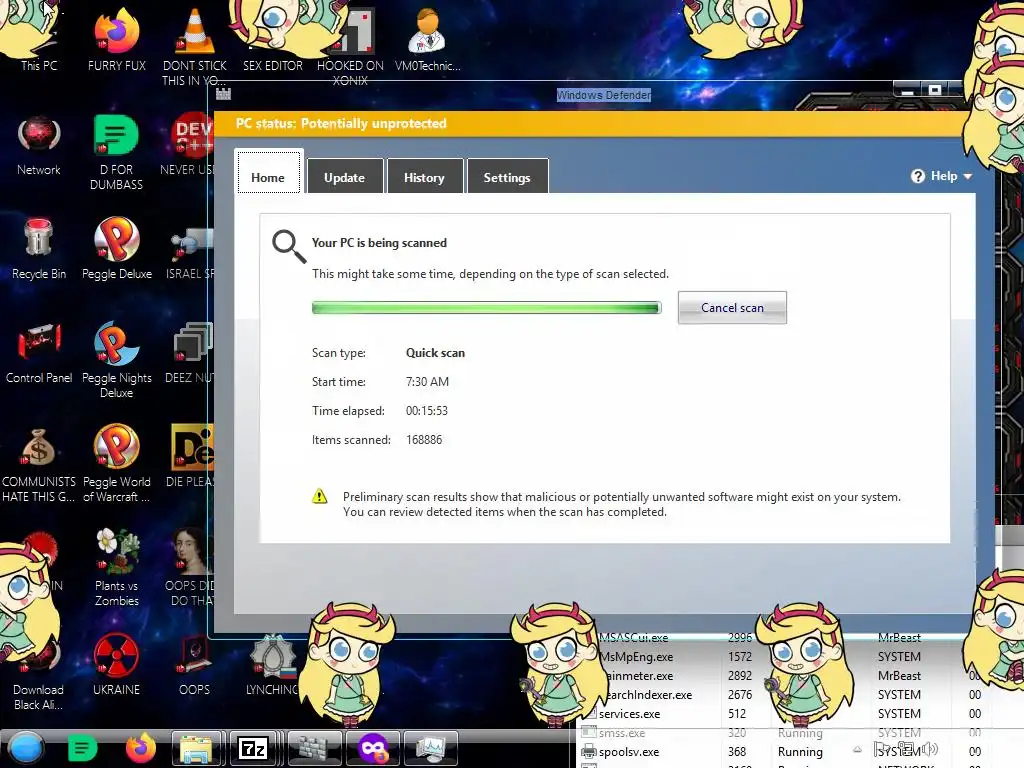The width and height of the screenshot is (1024, 768).
Task: Click PID 2676 in Task Manager
Action: [740, 695]
